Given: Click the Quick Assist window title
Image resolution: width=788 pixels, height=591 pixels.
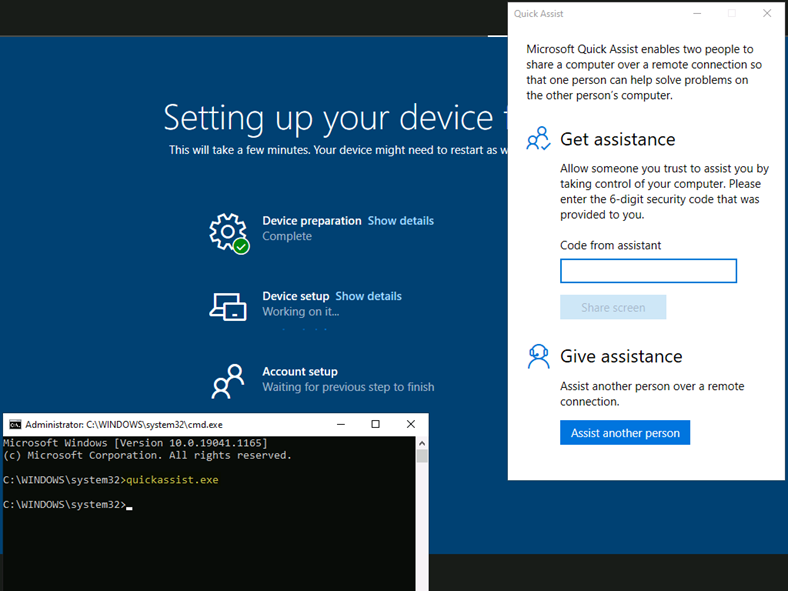Looking at the screenshot, I should (x=538, y=14).
